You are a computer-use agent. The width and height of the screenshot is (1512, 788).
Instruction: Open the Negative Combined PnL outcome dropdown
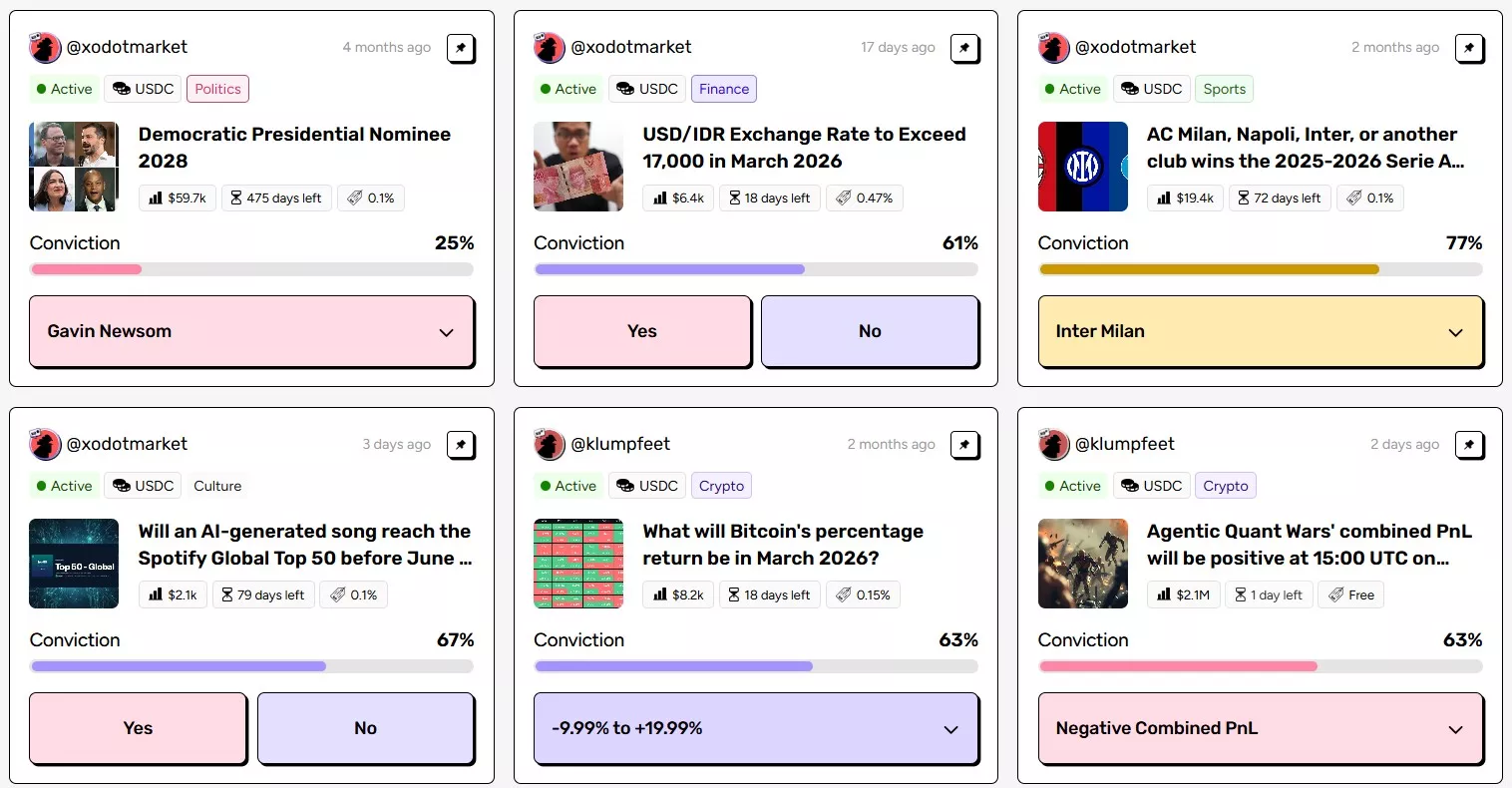(x=1261, y=728)
